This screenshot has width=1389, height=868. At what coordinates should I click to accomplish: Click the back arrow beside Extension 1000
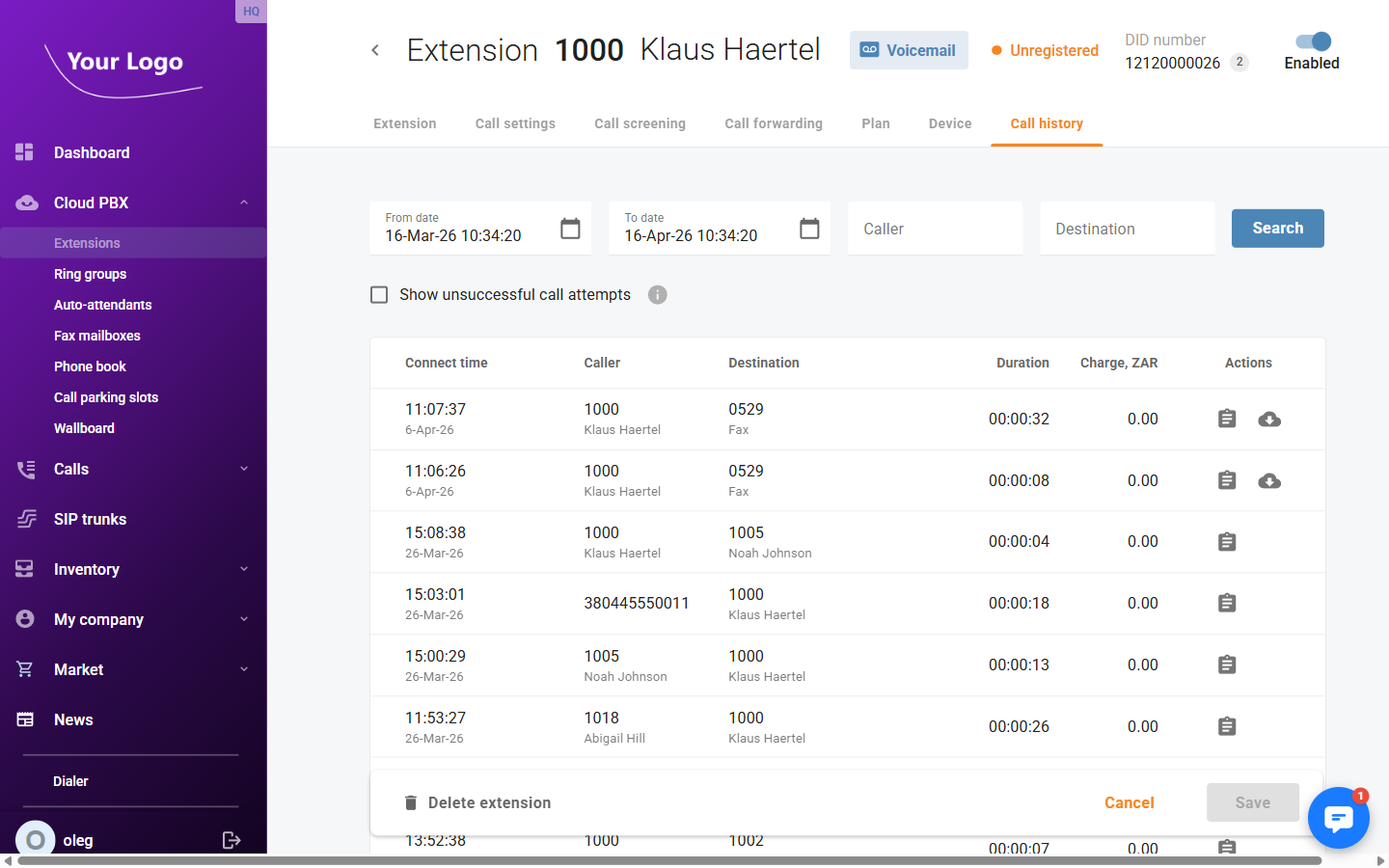click(x=375, y=49)
